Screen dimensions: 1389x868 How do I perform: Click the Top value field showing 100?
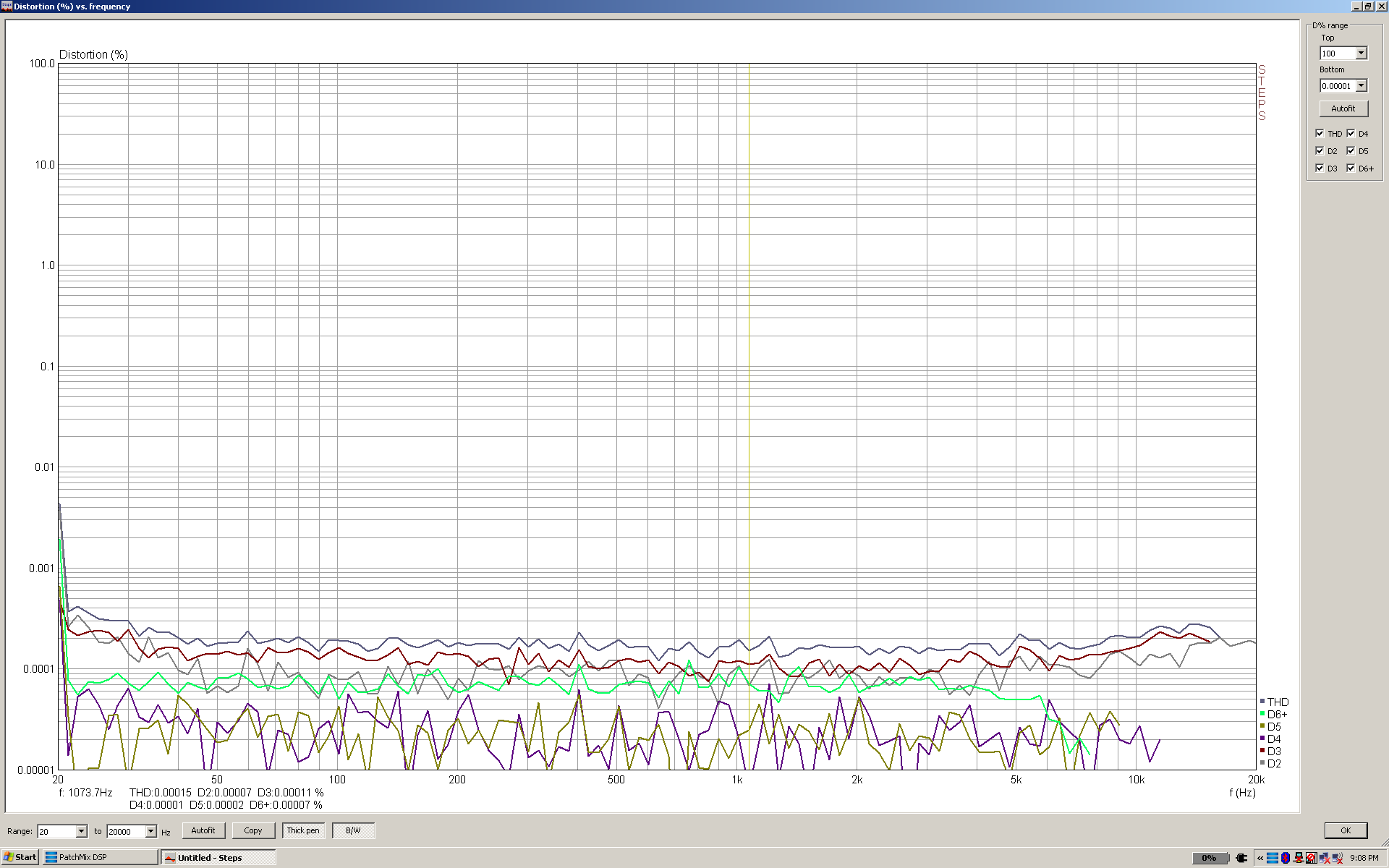click(x=1337, y=54)
